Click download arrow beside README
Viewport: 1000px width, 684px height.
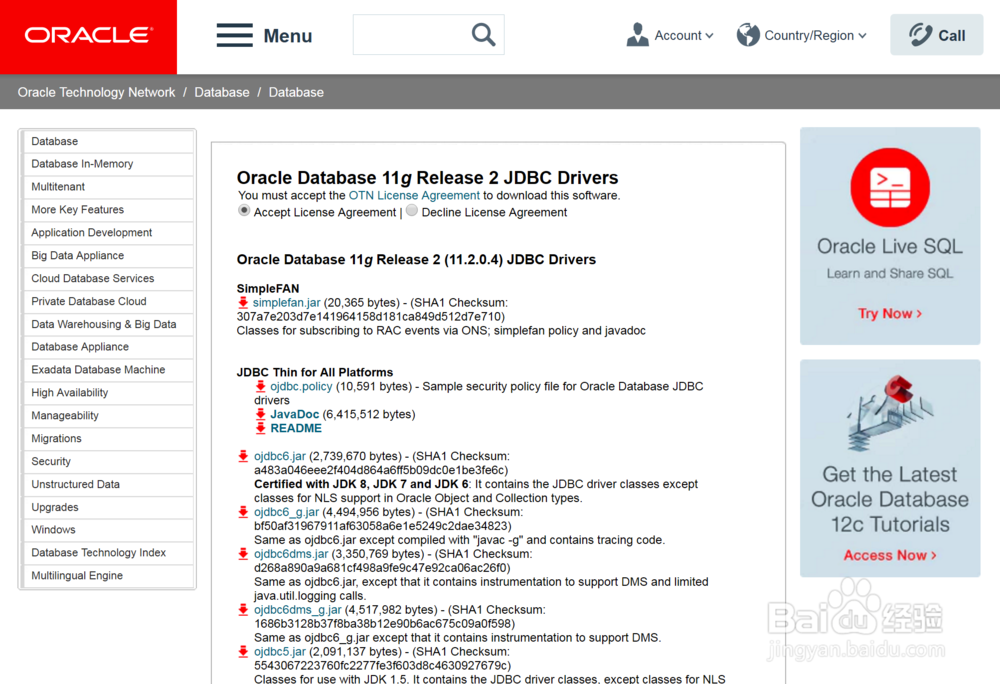[260, 428]
